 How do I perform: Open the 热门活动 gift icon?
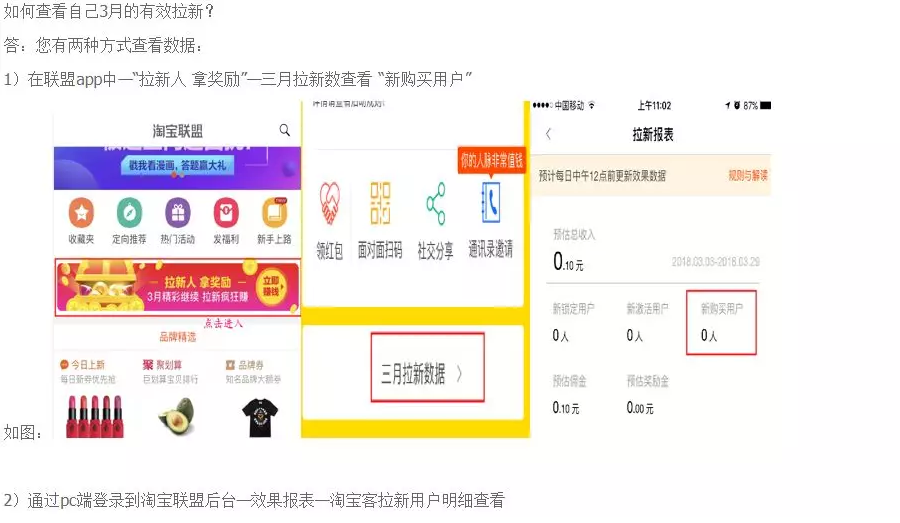178,213
